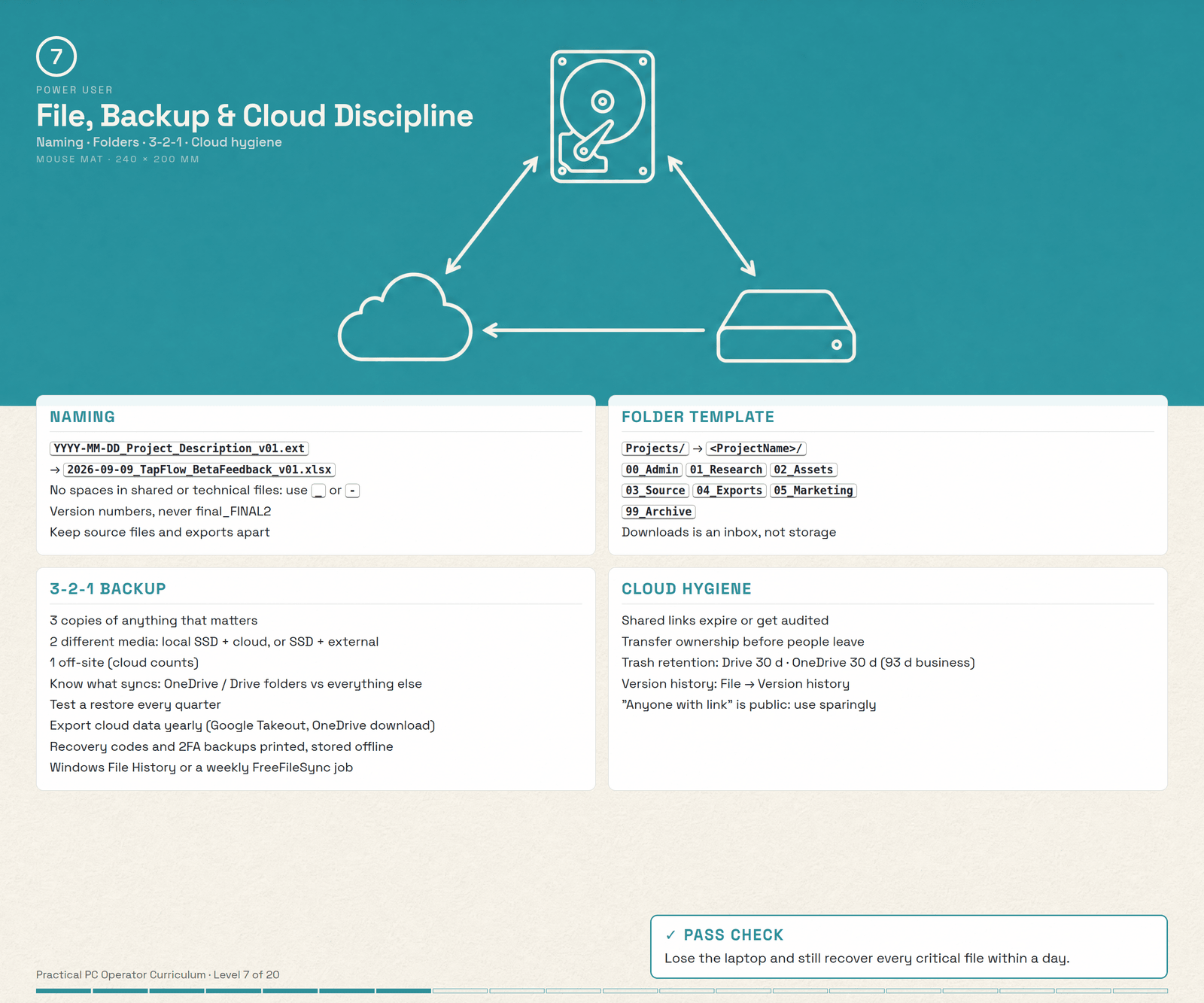Click the 01_Research folder tag

(x=726, y=470)
